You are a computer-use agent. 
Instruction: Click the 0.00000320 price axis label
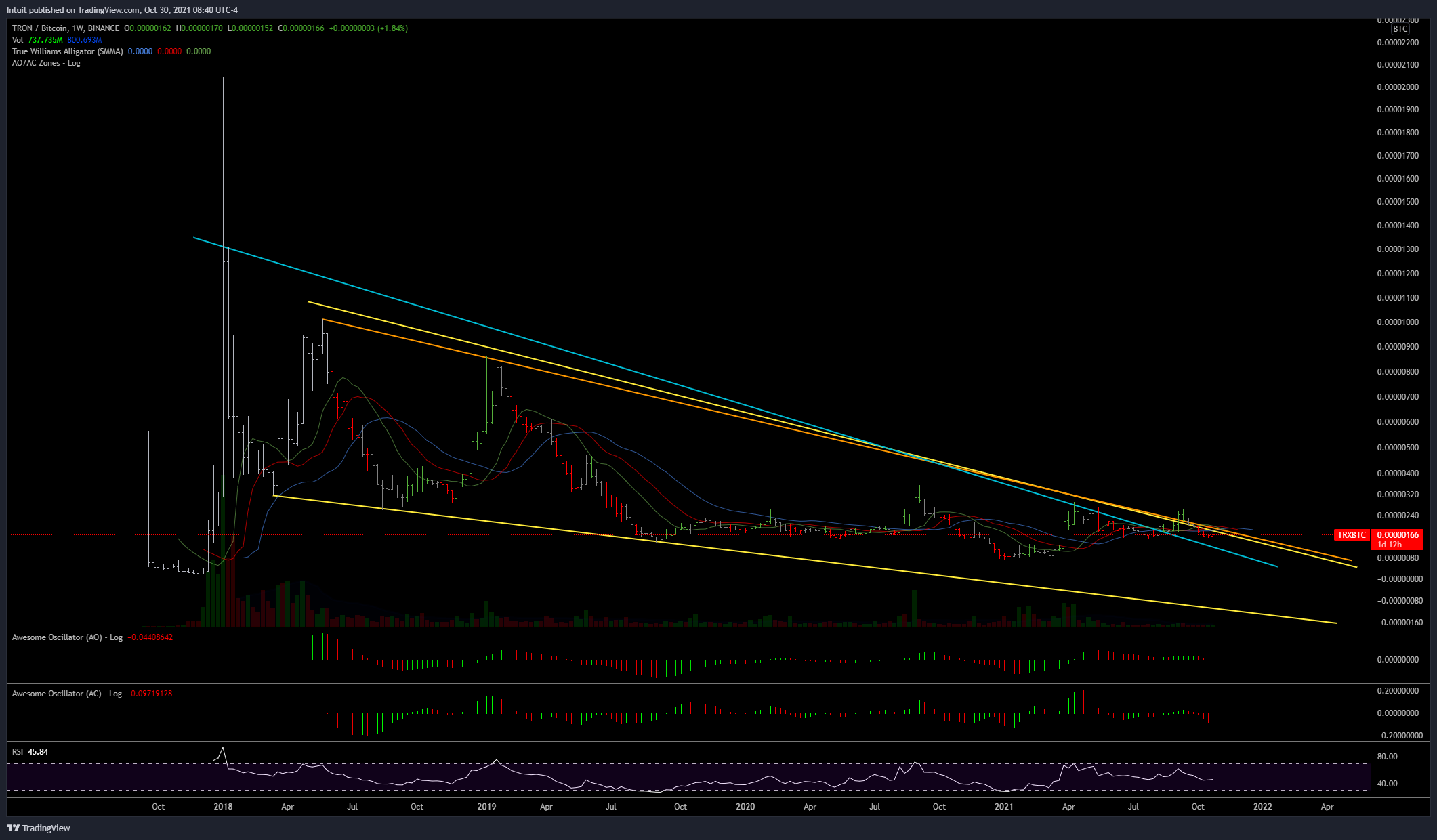click(1398, 495)
